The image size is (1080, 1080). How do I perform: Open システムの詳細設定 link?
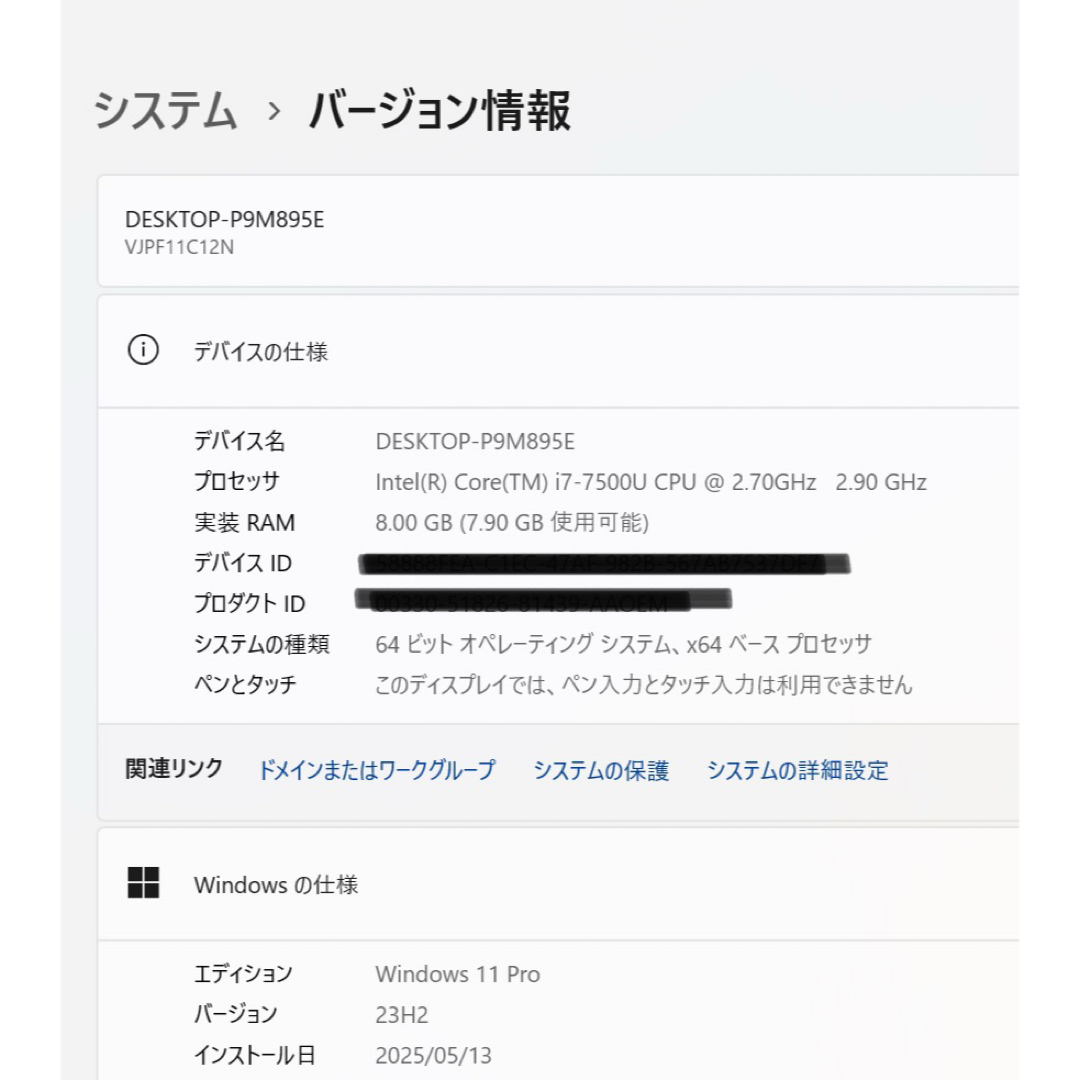click(798, 769)
